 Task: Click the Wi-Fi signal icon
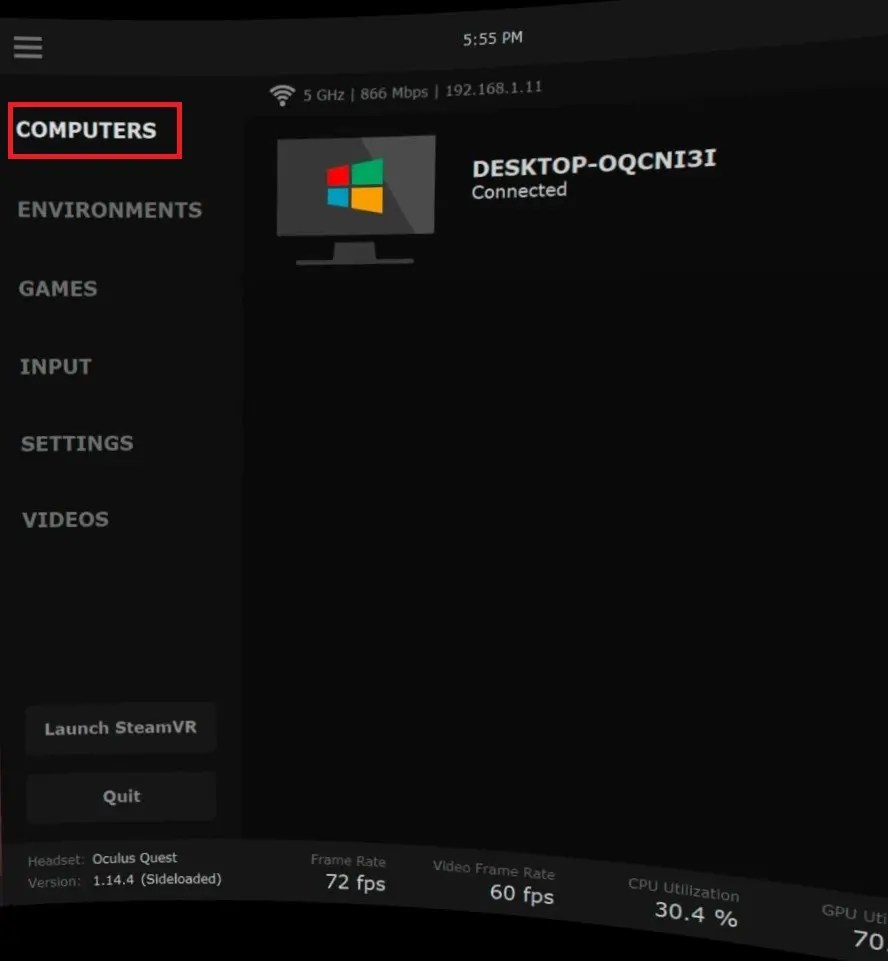(x=282, y=95)
